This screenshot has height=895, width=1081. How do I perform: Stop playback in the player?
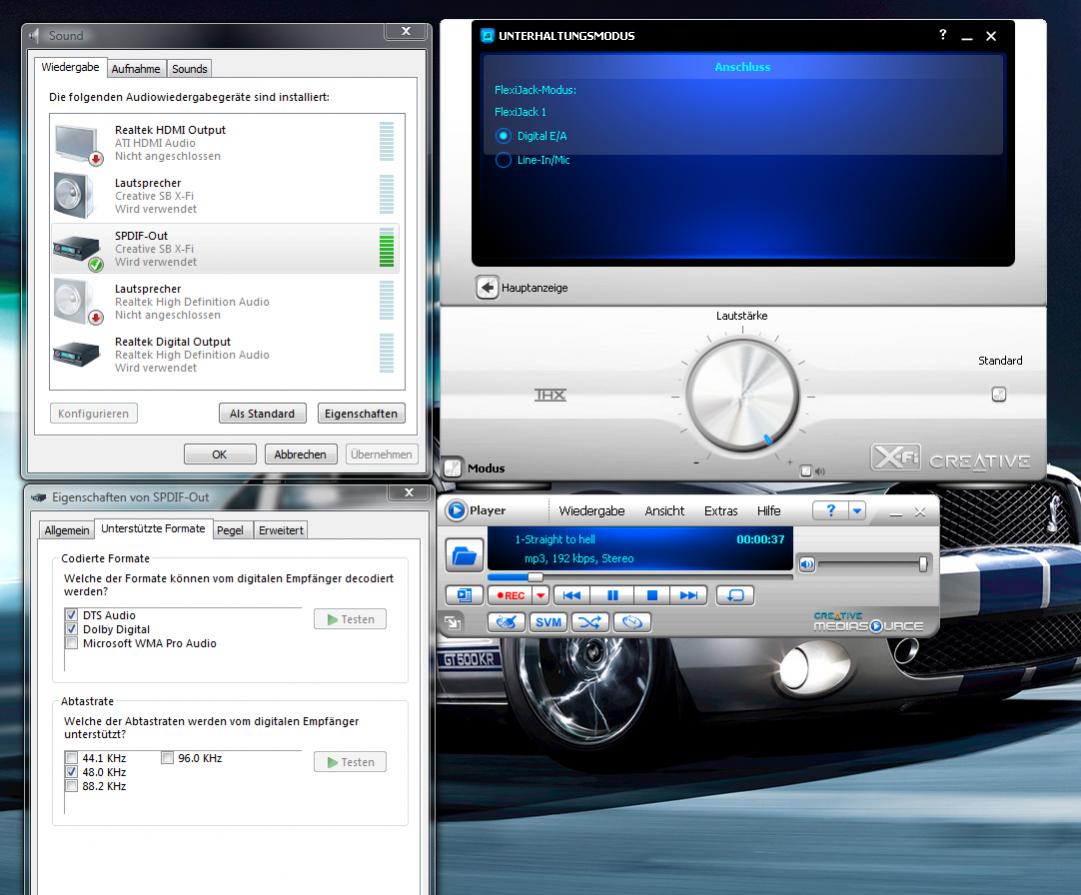(651, 595)
